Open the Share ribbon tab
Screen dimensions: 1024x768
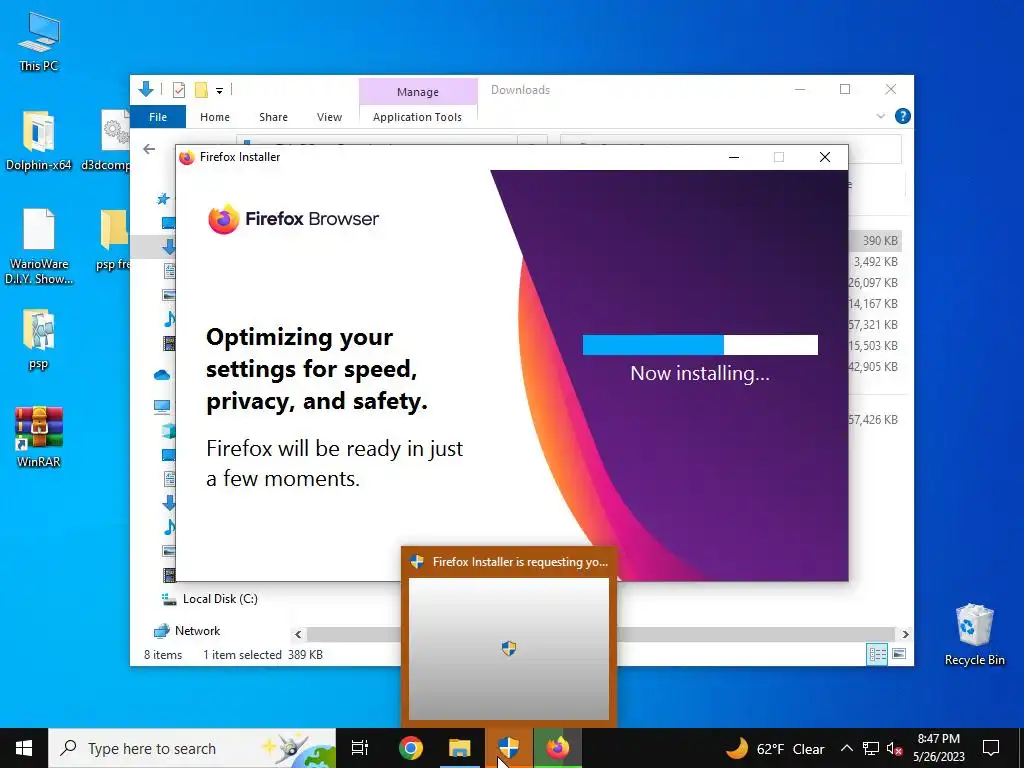click(273, 117)
